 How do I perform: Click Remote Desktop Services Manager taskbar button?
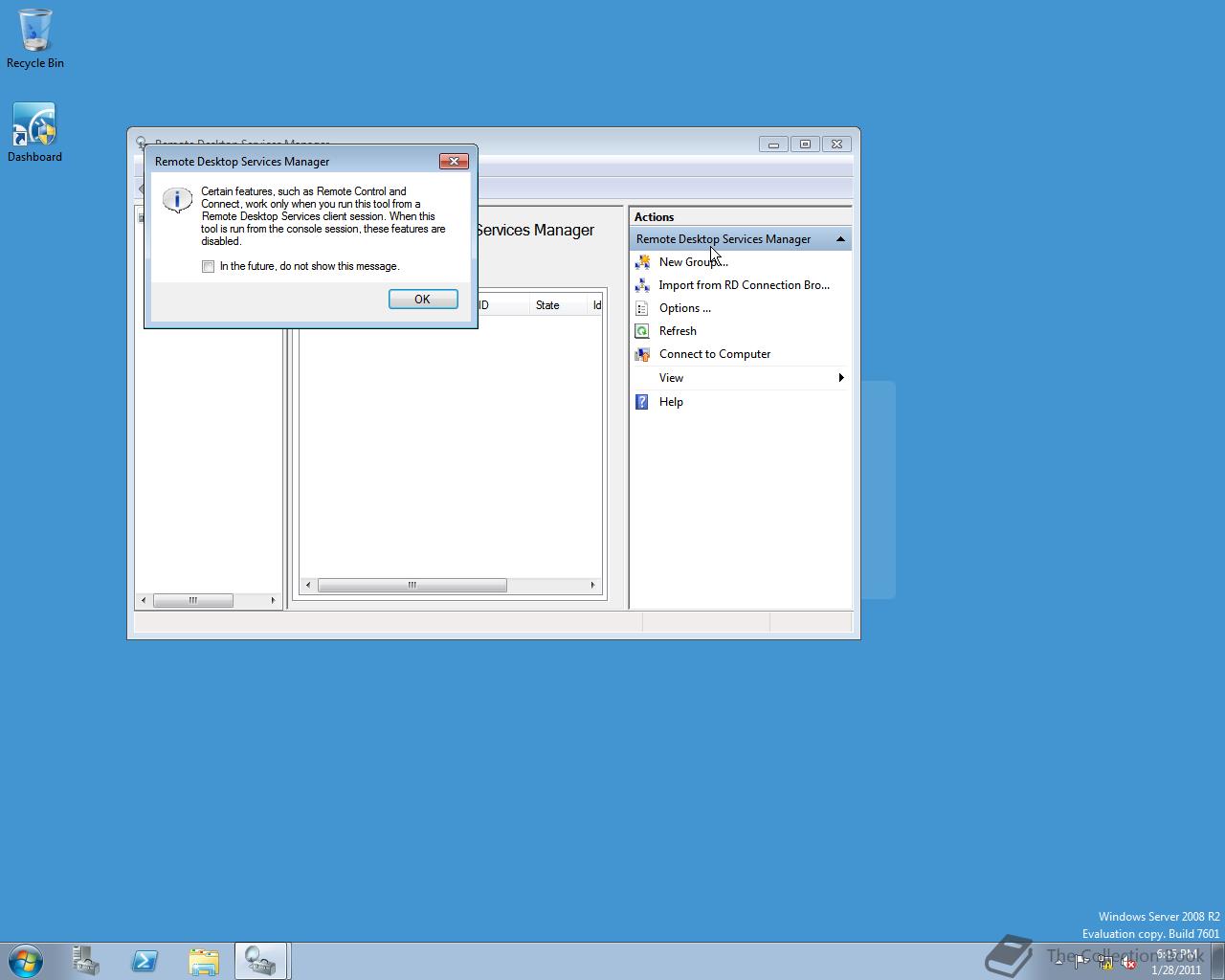pyautogui.click(x=261, y=961)
